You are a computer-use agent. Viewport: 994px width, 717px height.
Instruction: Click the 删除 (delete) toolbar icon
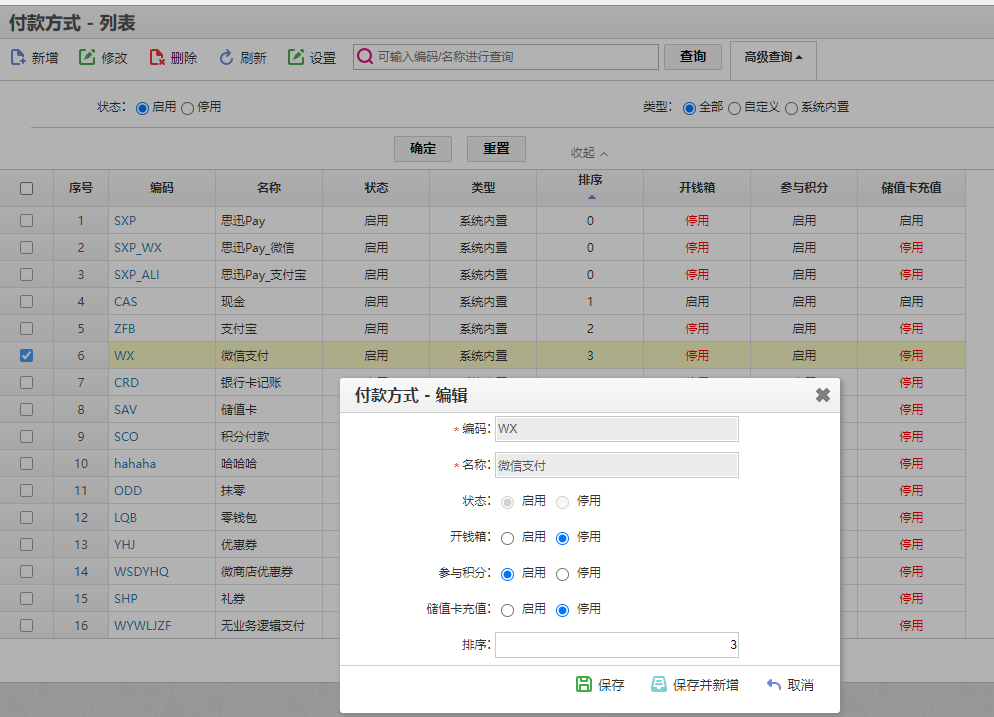click(x=157, y=58)
